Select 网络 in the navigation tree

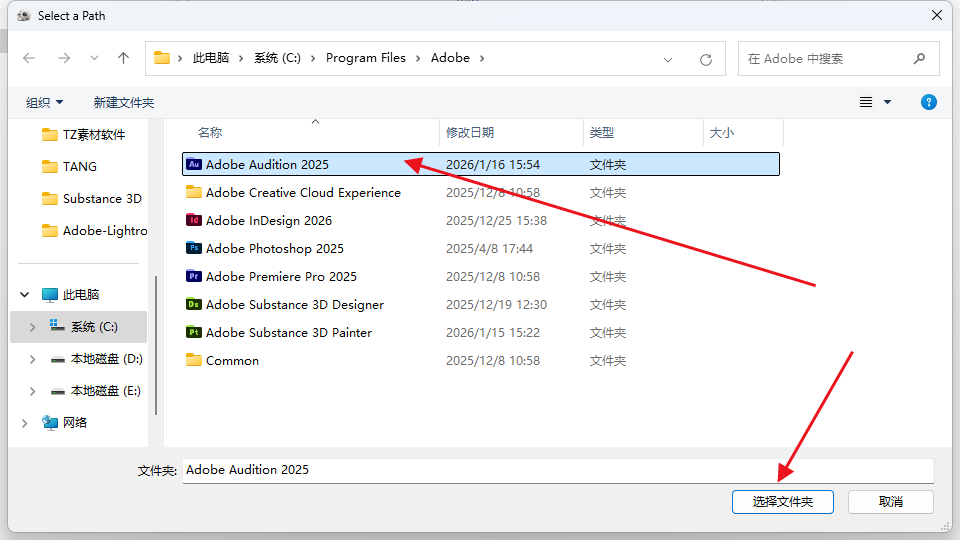click(64, 422)
